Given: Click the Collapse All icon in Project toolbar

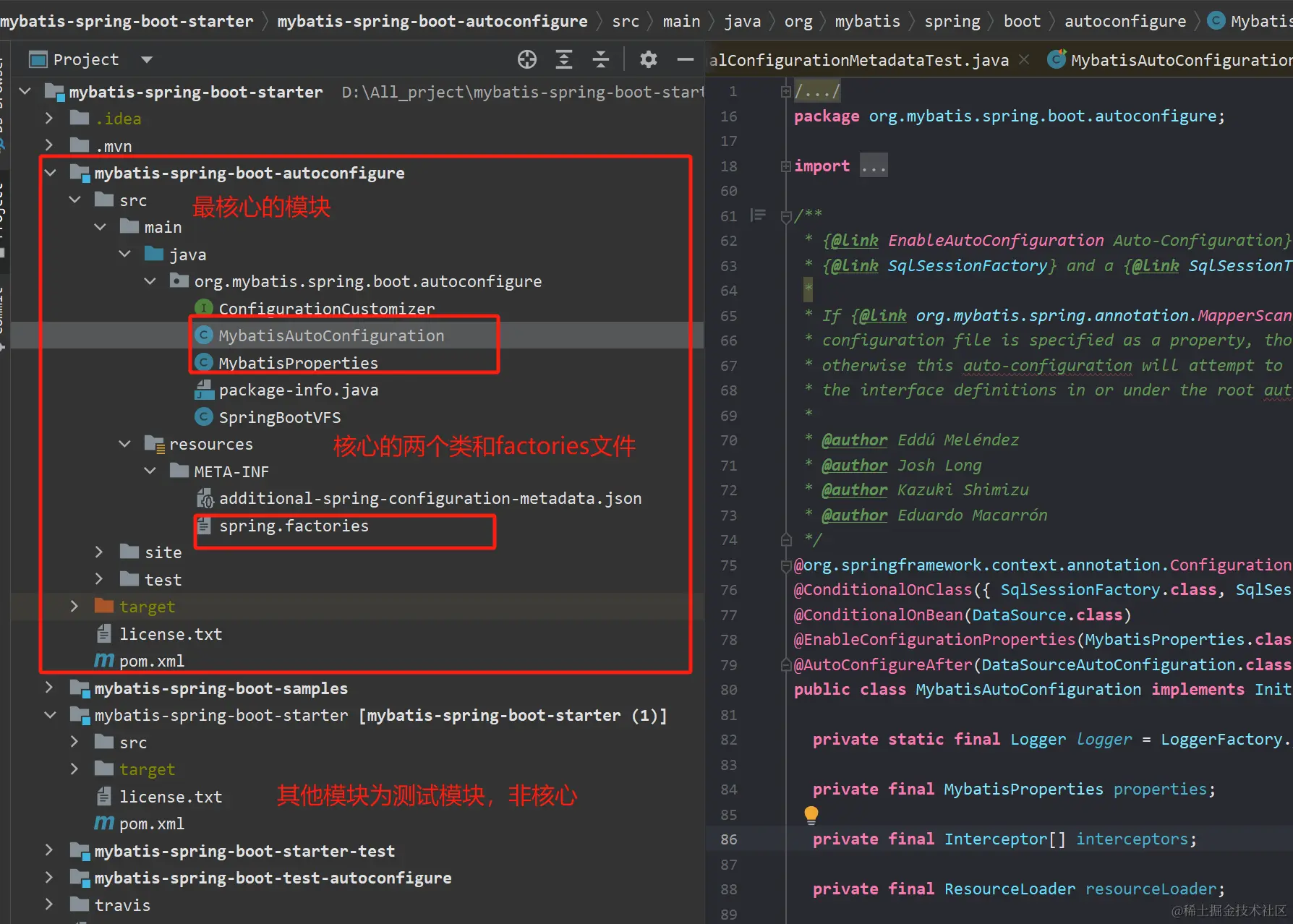Looking at the screenshot, I should (601, 59).
